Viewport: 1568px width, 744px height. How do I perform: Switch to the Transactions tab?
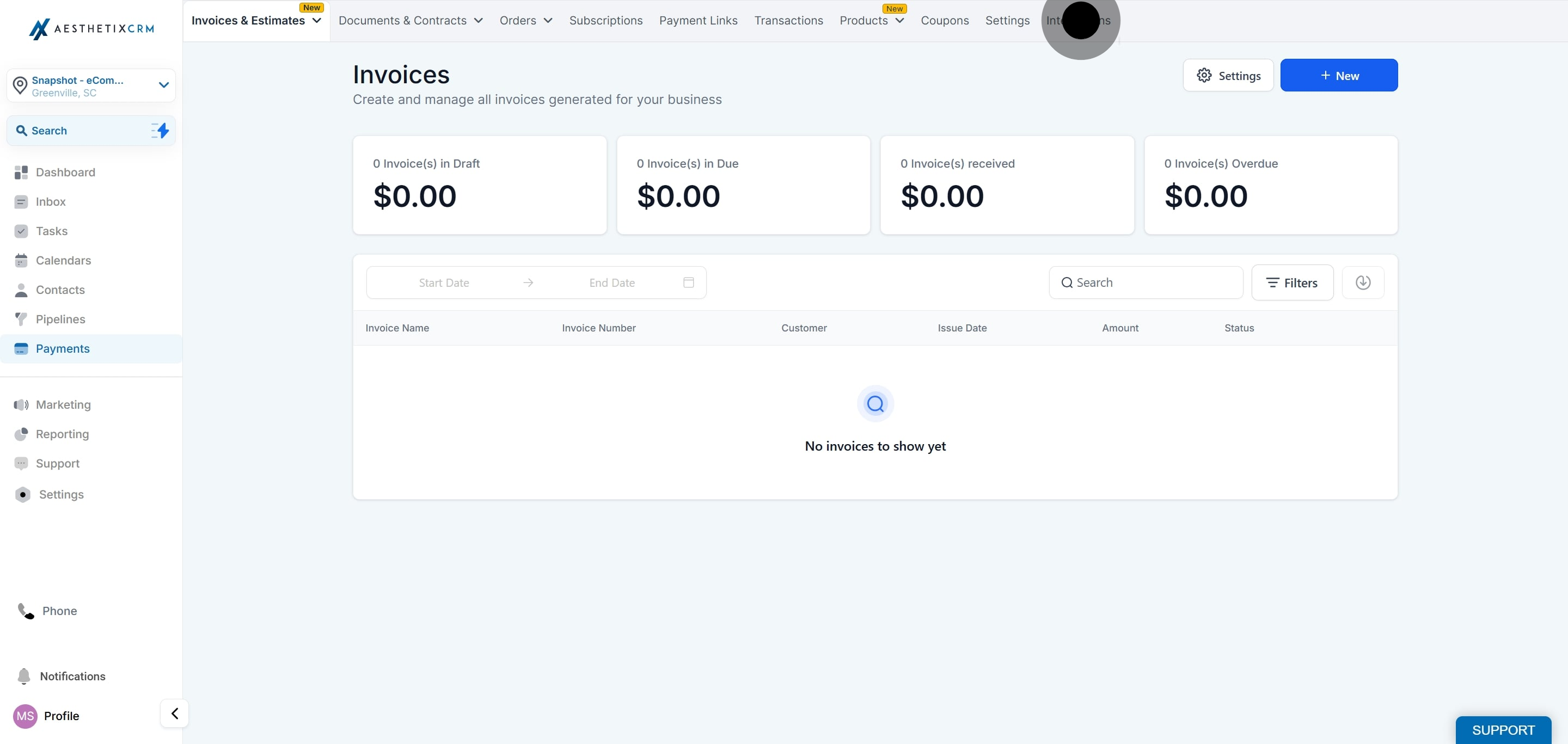pos(788,20)
